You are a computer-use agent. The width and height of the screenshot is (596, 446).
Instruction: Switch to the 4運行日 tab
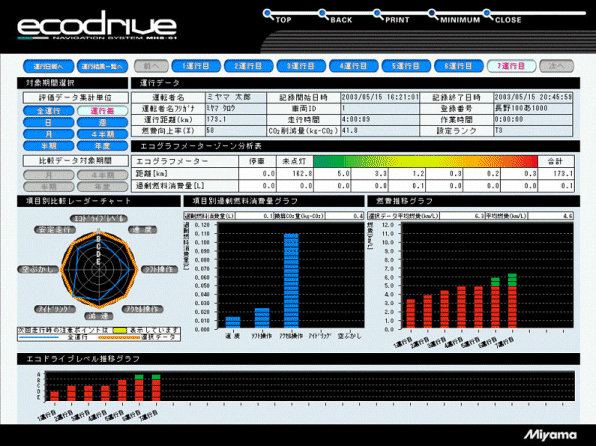pyautogui.click(x=353, y=66)
